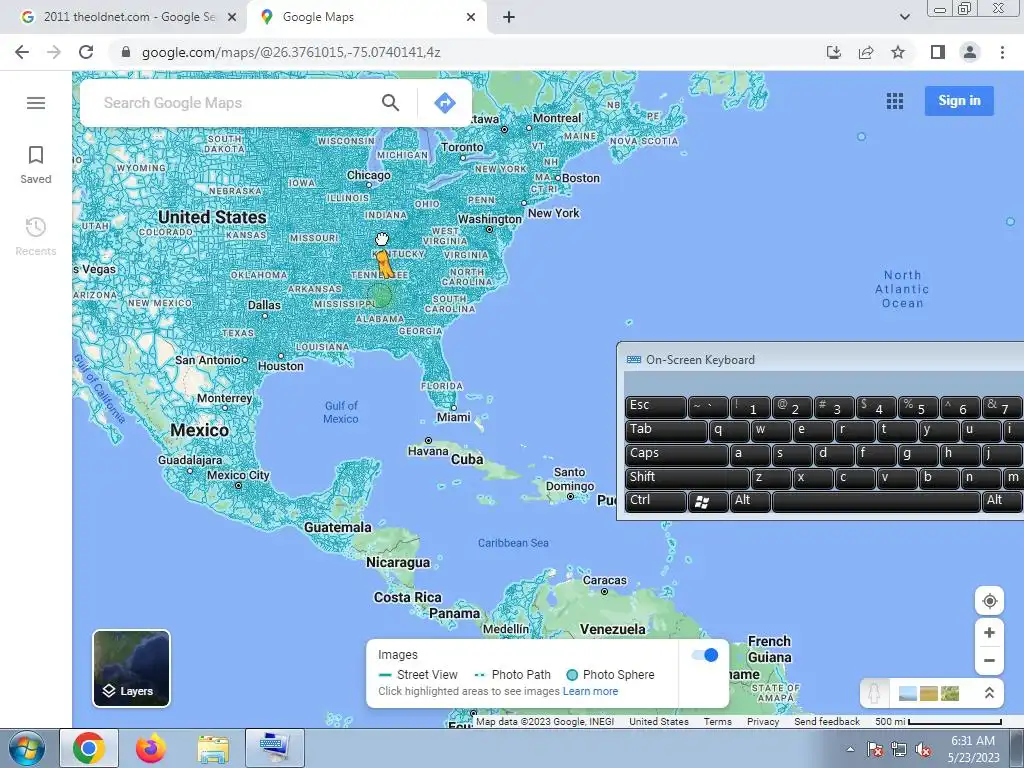Open the Layers map type thumbnail

131,668
